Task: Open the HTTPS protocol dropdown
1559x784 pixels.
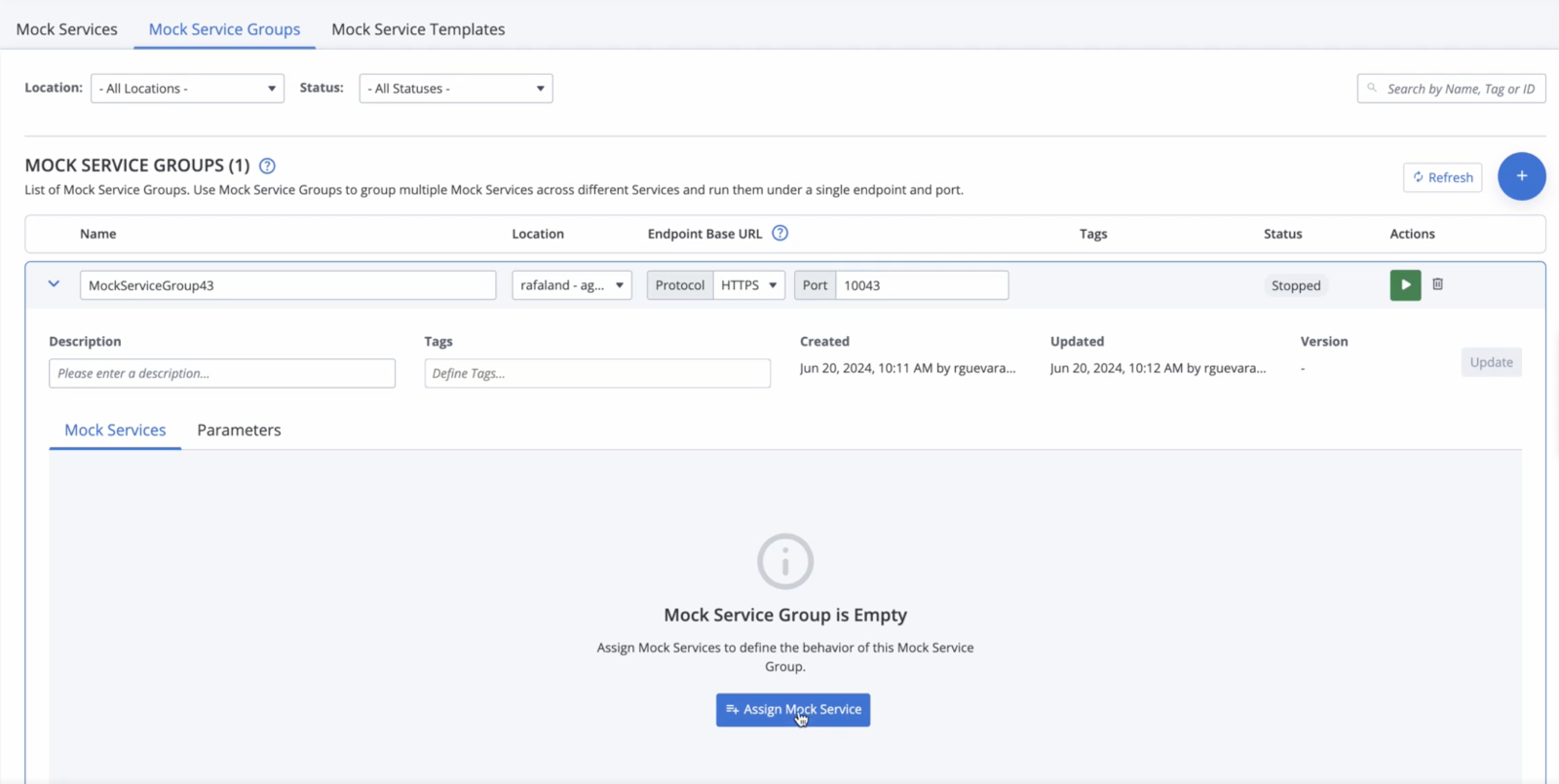Action: point(749,285)
